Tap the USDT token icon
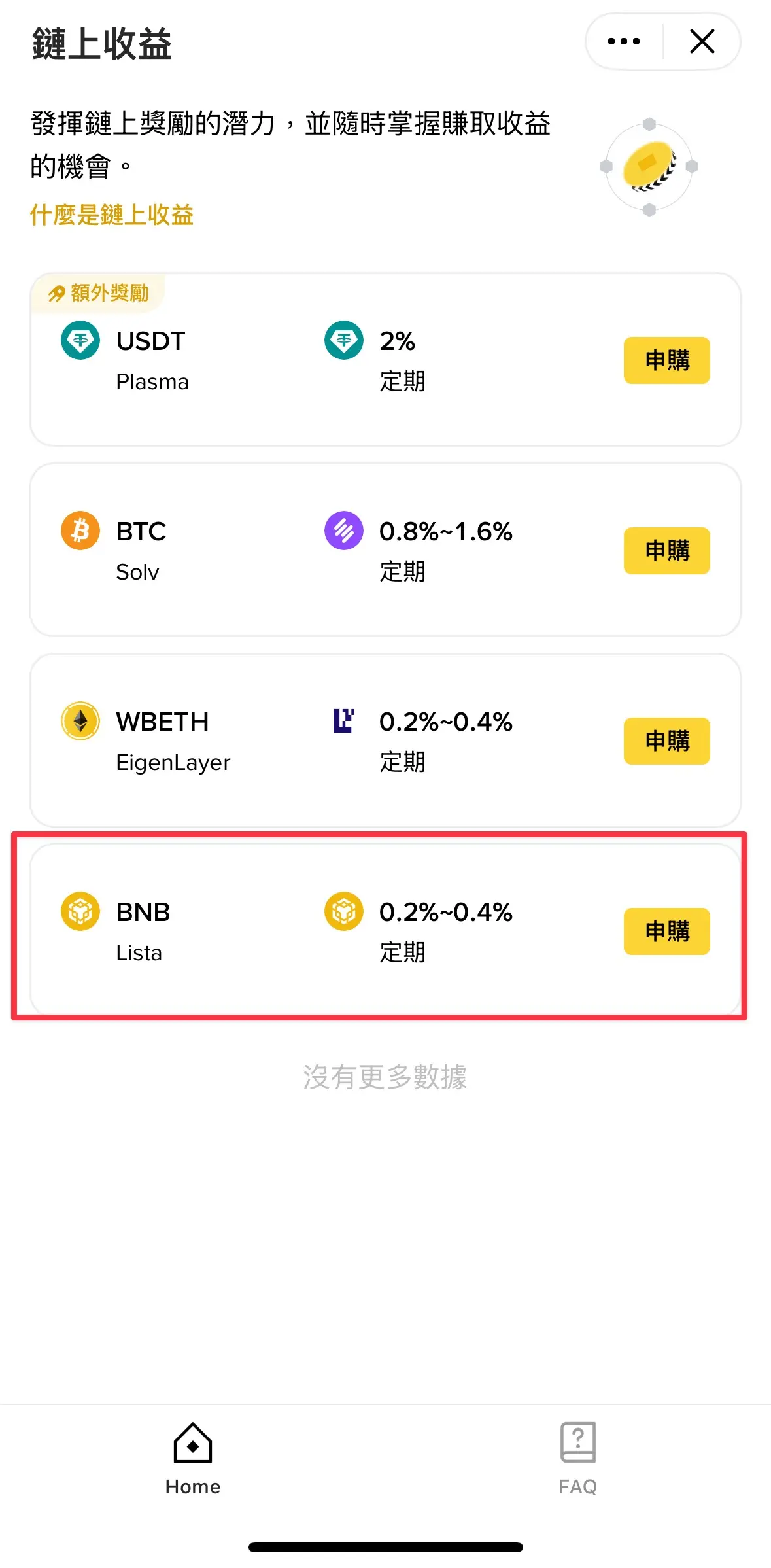 pos(80,340)
